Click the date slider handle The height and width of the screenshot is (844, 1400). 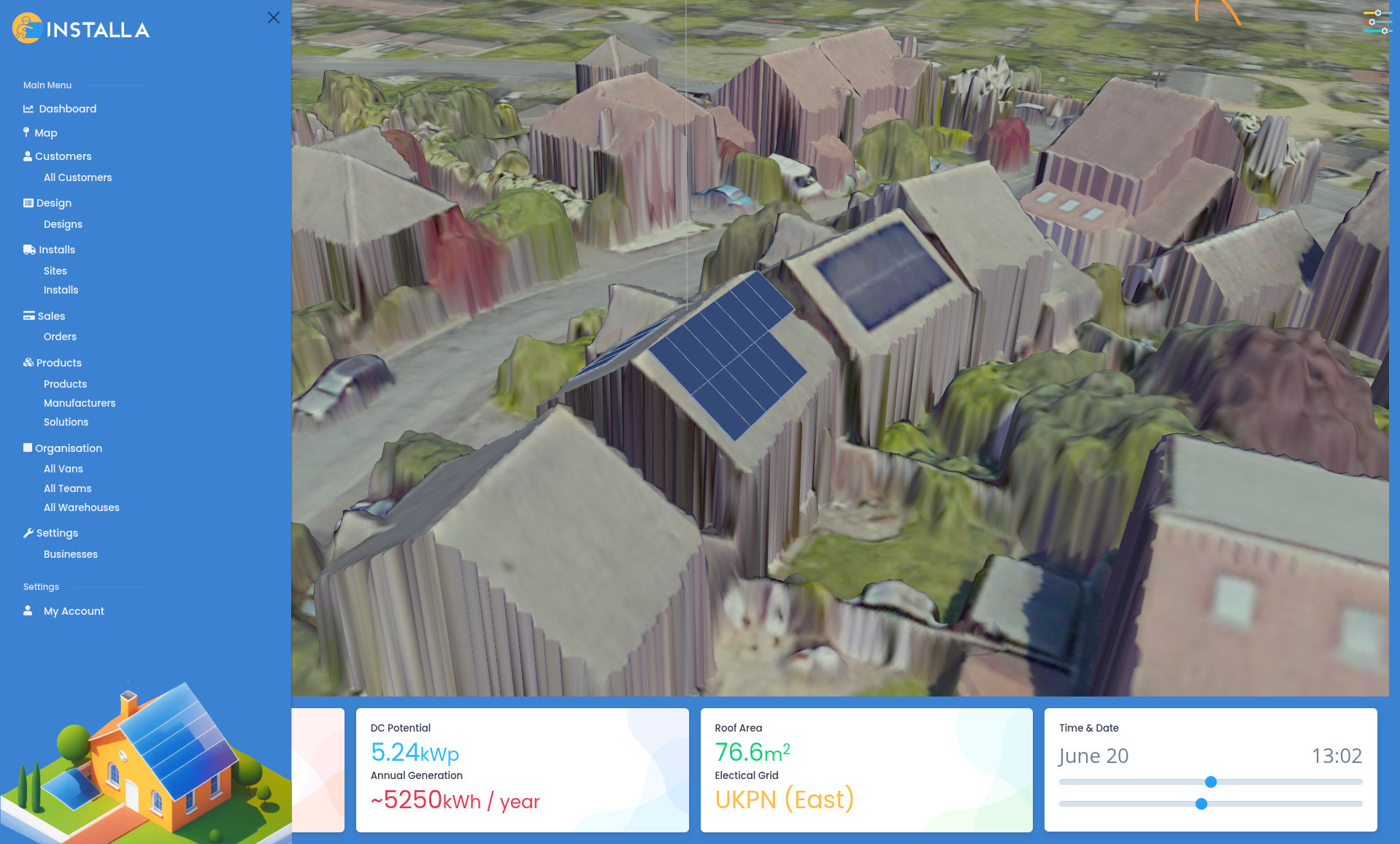click(1210, 782)
